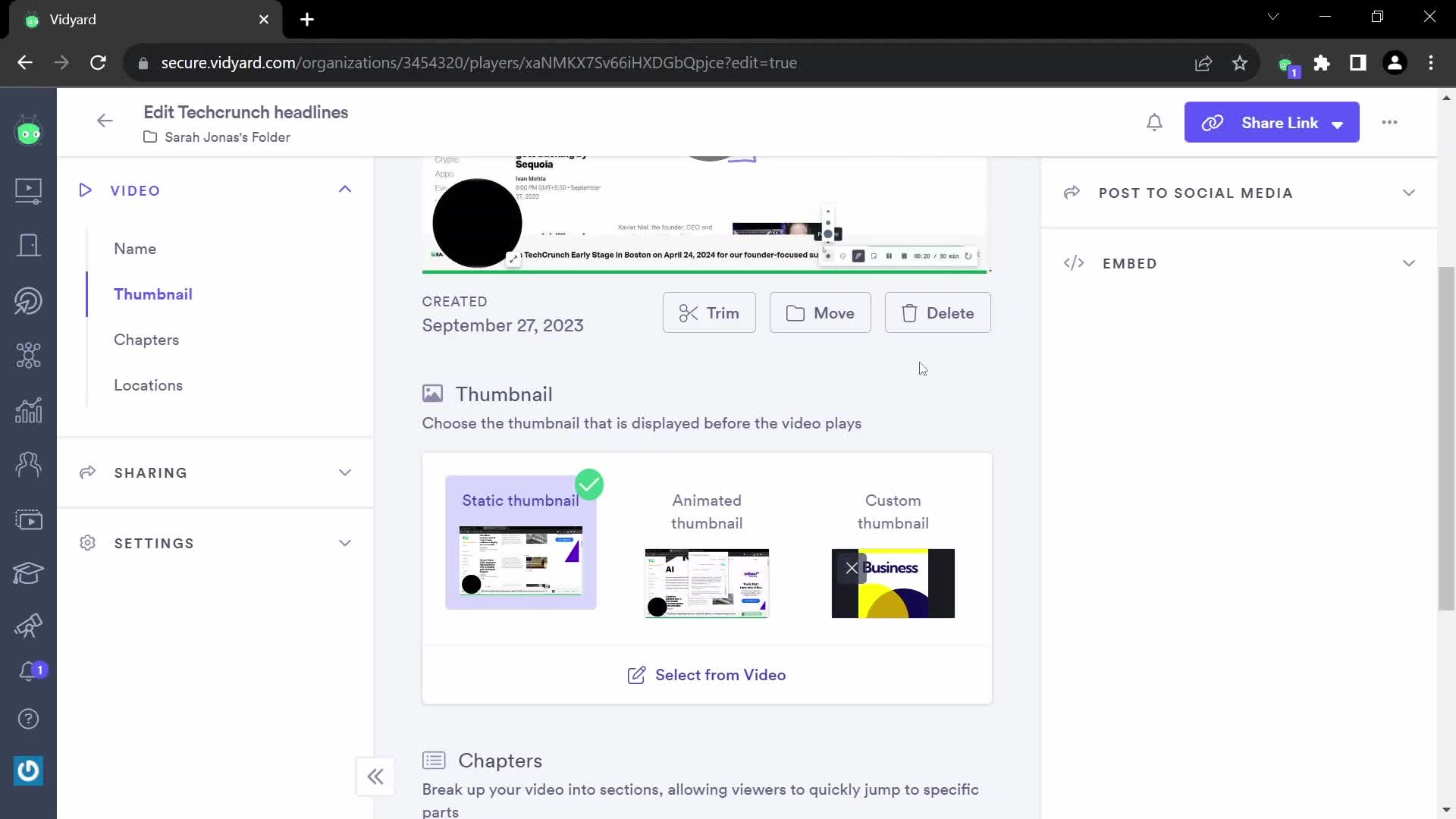Open a new browser tab
Viewport: 1456px width, 819px height.
[307, 20]
